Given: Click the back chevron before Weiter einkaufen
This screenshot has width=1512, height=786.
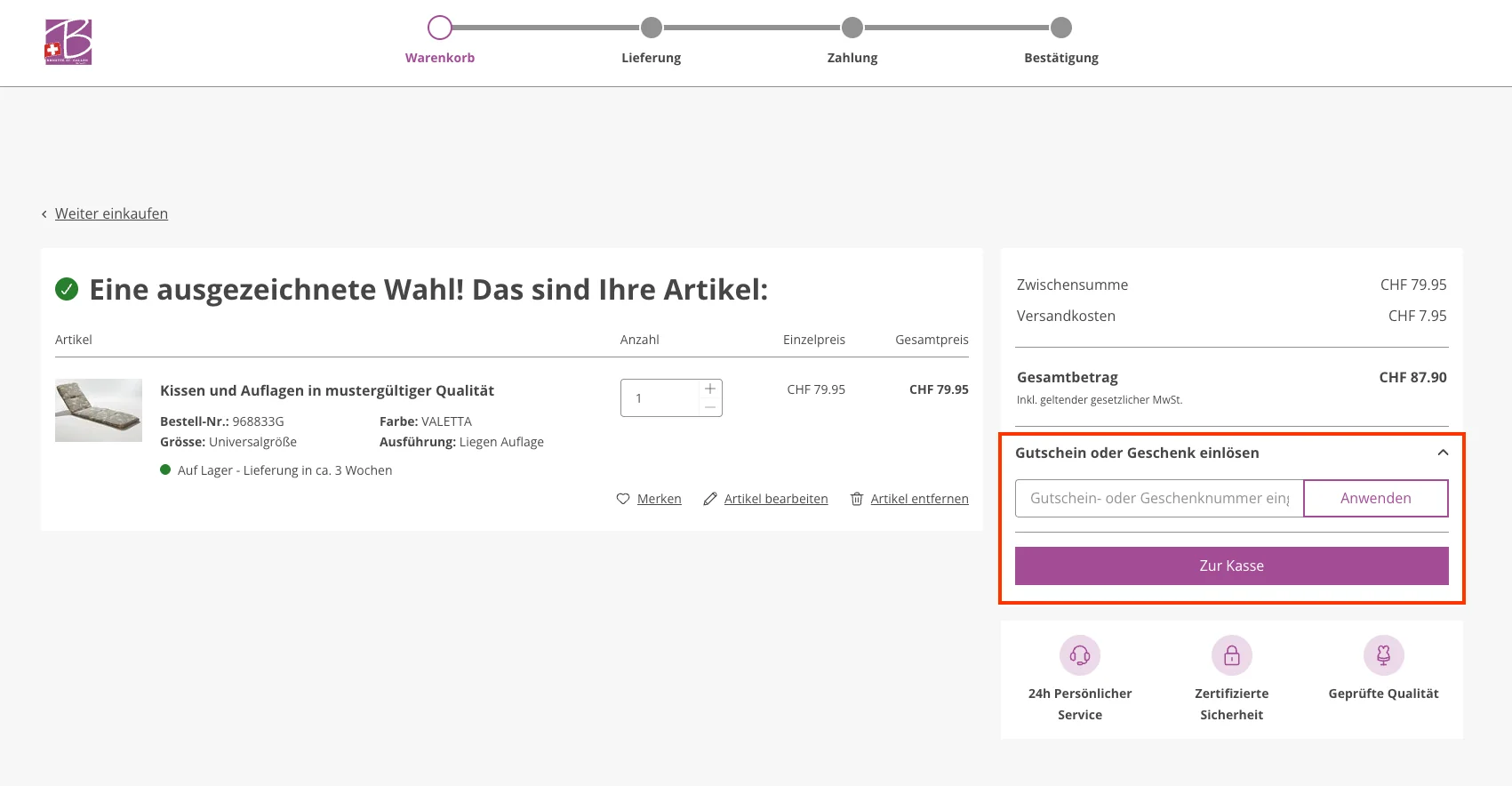Looking at the screenshot, I should click(44, 213).
